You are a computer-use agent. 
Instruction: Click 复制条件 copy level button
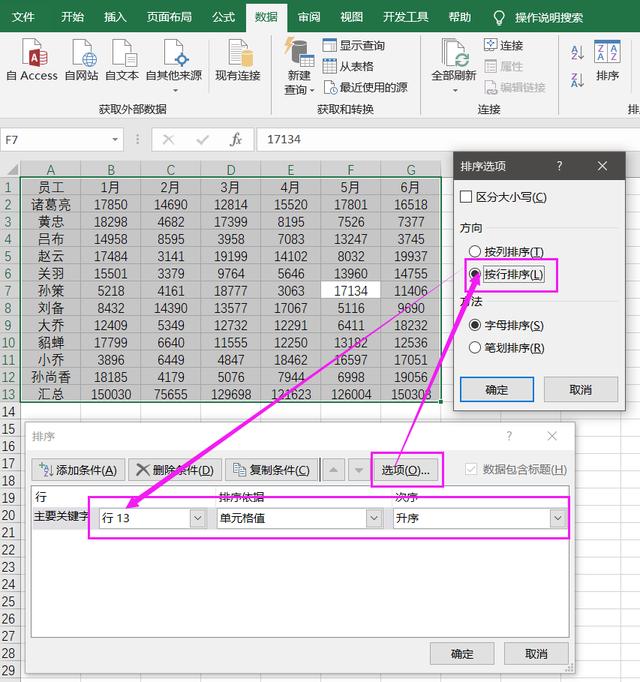[271, 470]
